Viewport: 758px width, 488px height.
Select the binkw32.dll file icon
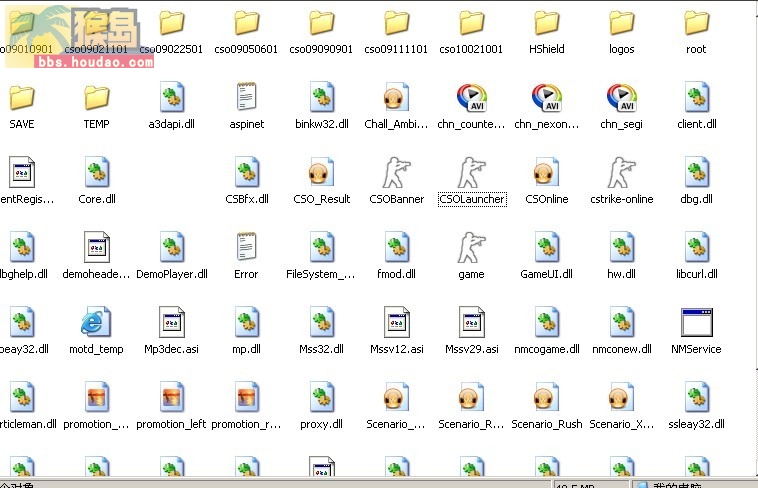pyautogui.click(x=321, y=98)
